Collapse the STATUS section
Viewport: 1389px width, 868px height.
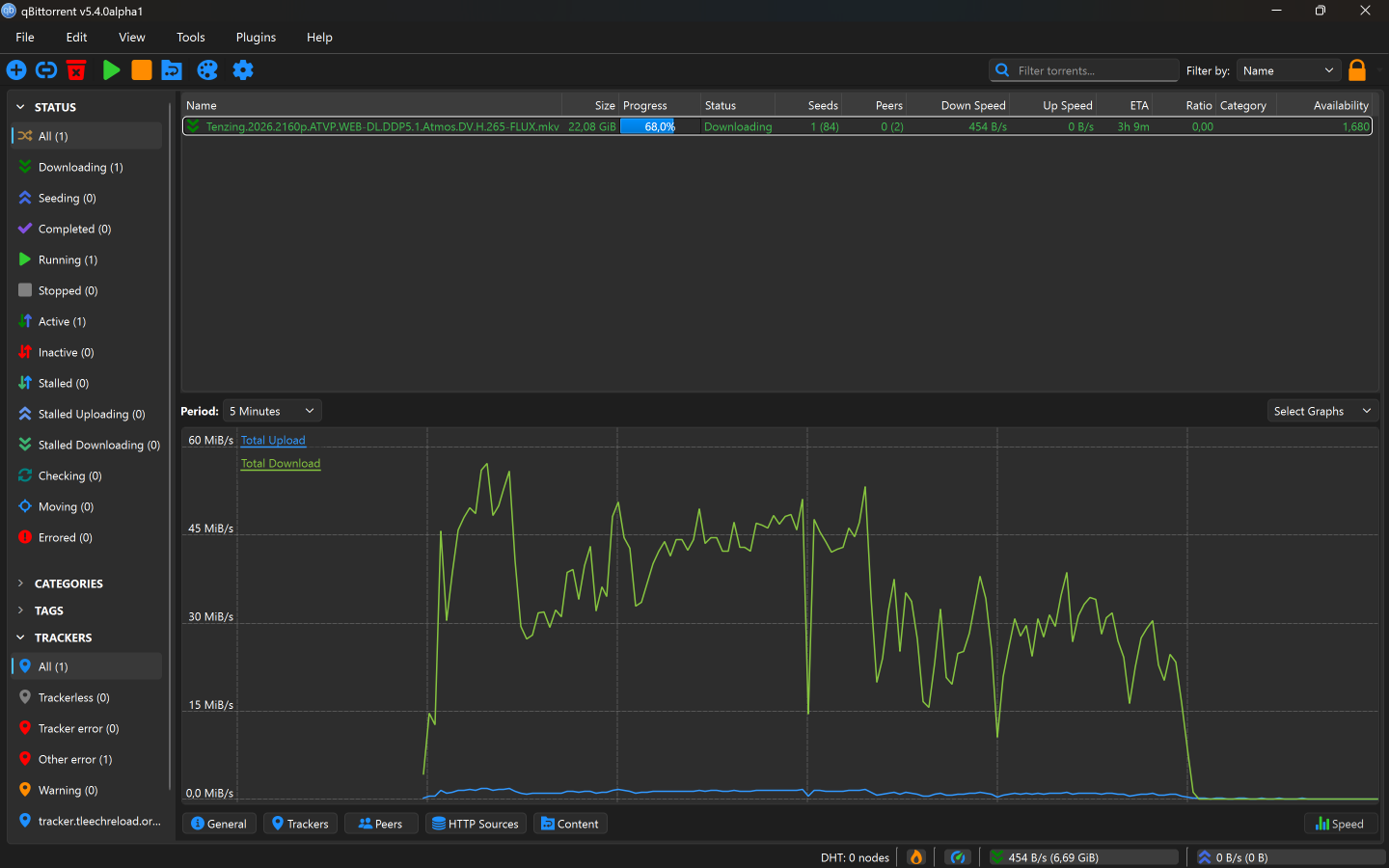20,107
